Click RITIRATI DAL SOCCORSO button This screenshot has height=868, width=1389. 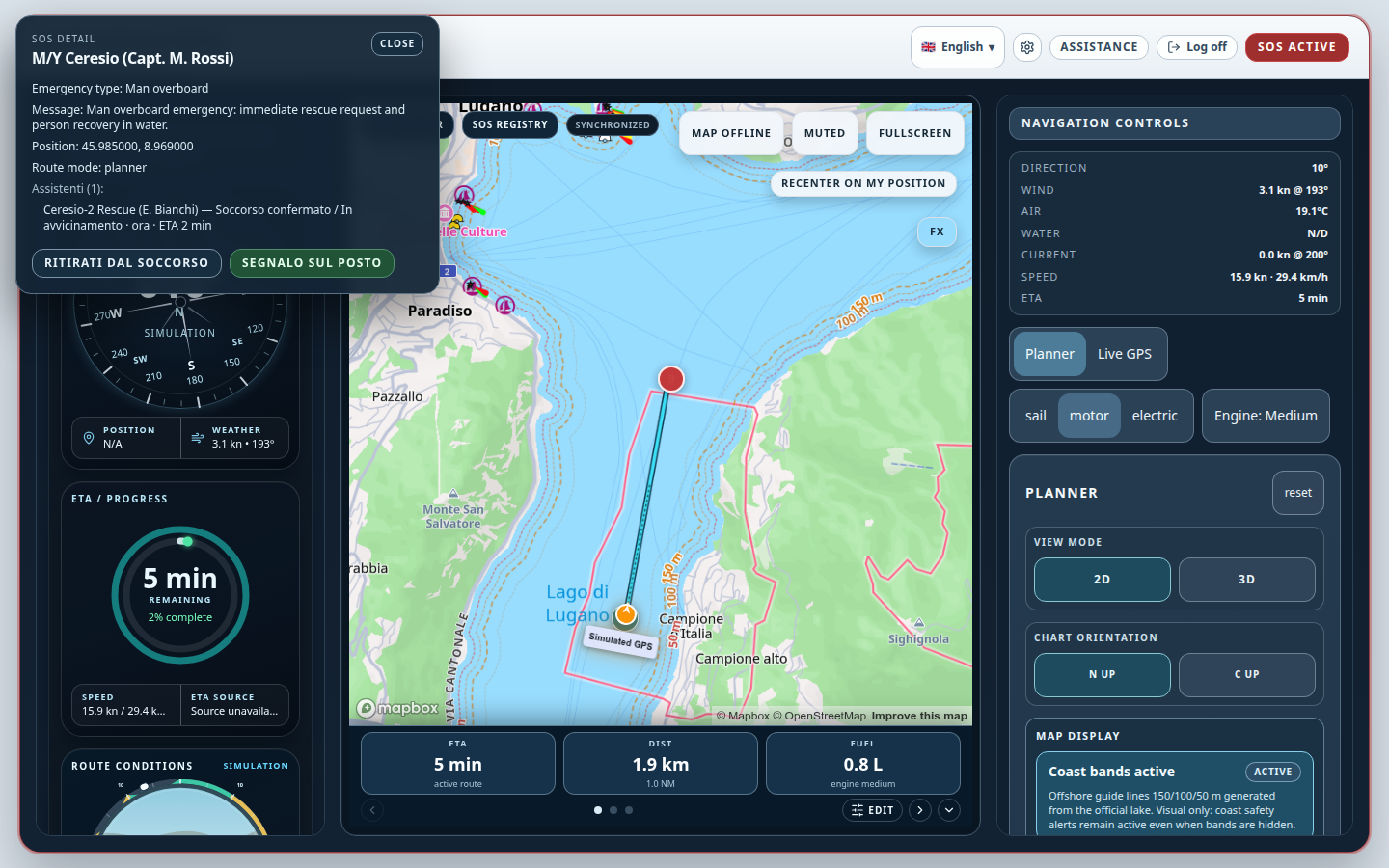click(x=126, y=263)
